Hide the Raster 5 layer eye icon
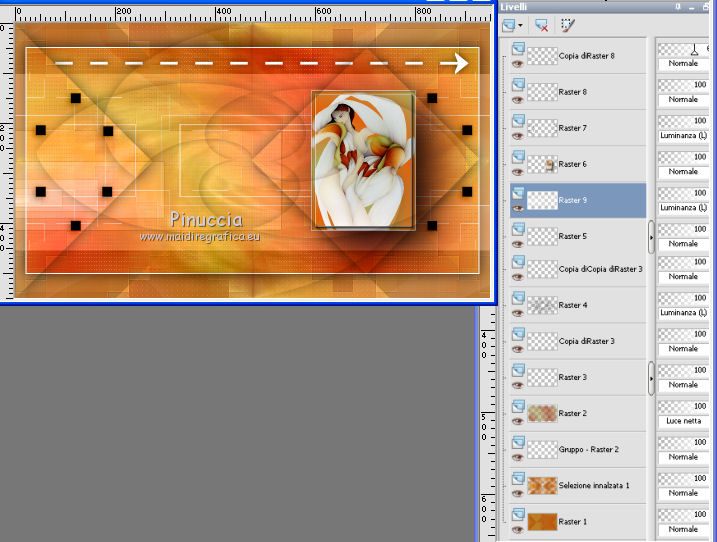Image resolution: width=717 pixels, height=542 pixels. 518,245
